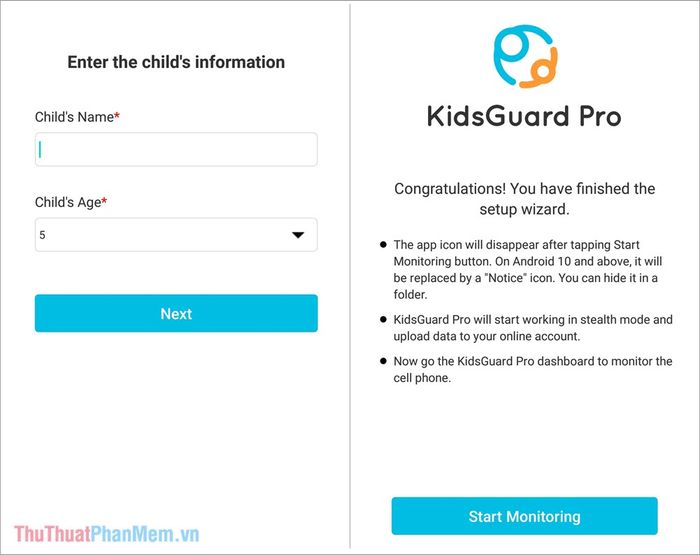Click the Child's Age label
Screen dimensions: 700x555
click(66, 202)
